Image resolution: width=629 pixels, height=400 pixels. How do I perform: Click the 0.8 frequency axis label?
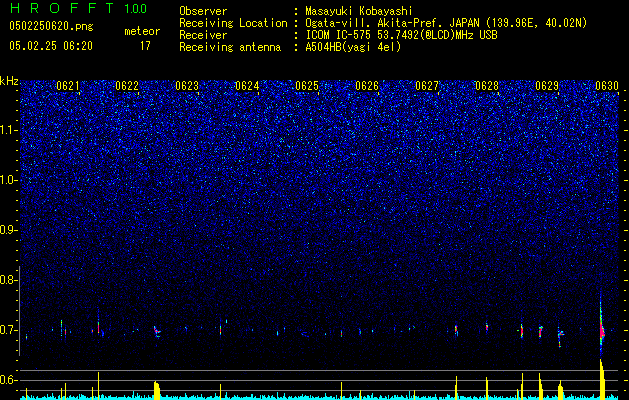pos(8,280)
